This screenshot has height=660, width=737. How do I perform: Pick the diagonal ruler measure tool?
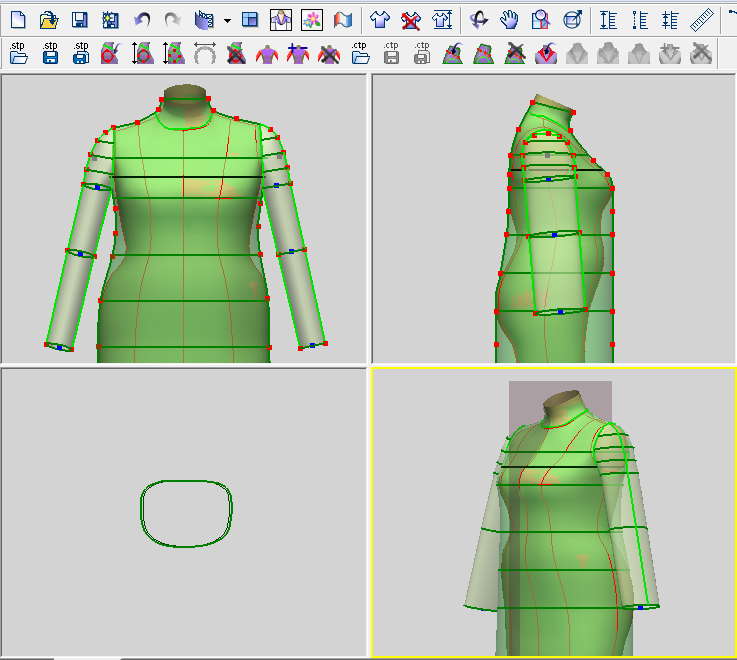click(x=702, y=19)
